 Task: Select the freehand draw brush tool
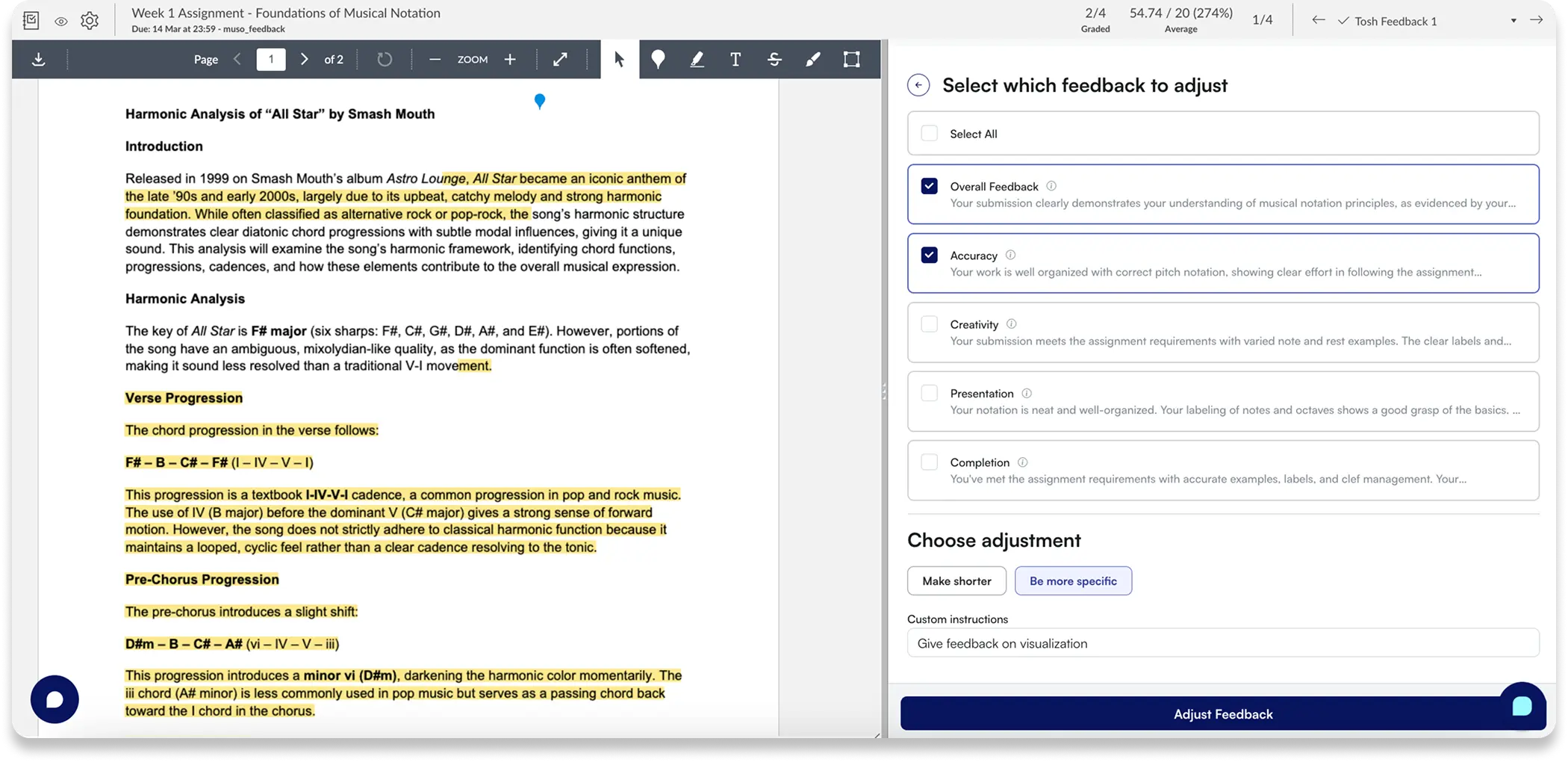coord(813,59)
